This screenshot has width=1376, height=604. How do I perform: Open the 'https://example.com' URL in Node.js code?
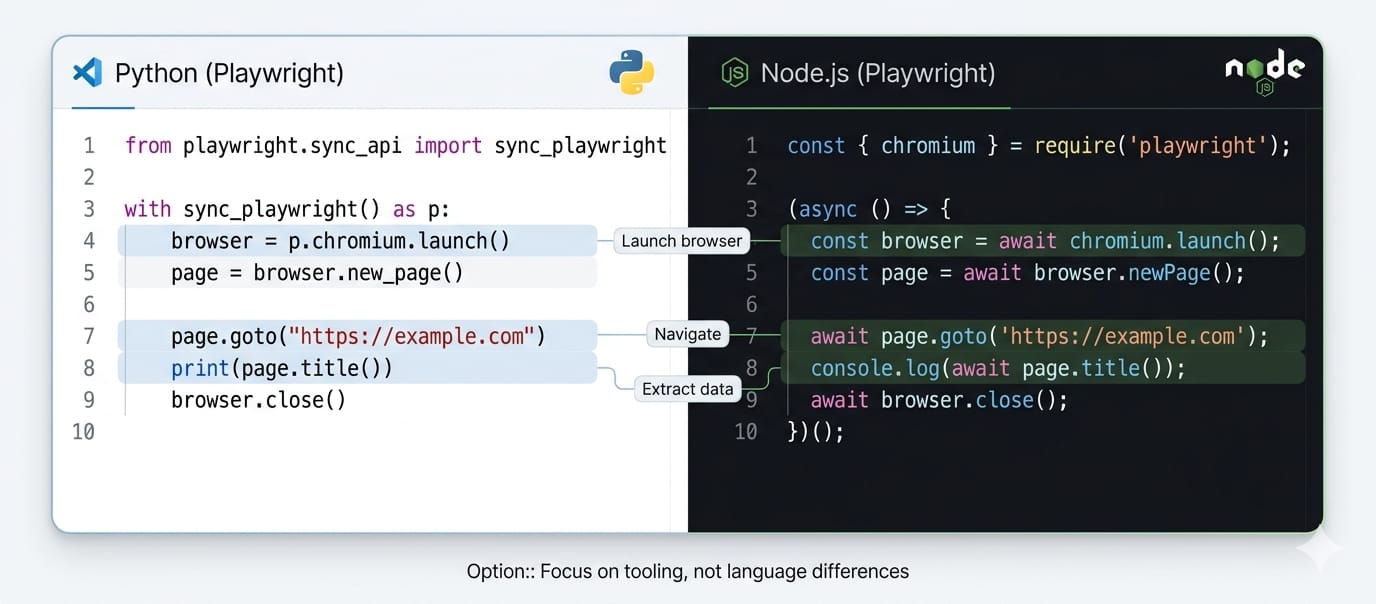1129,337
